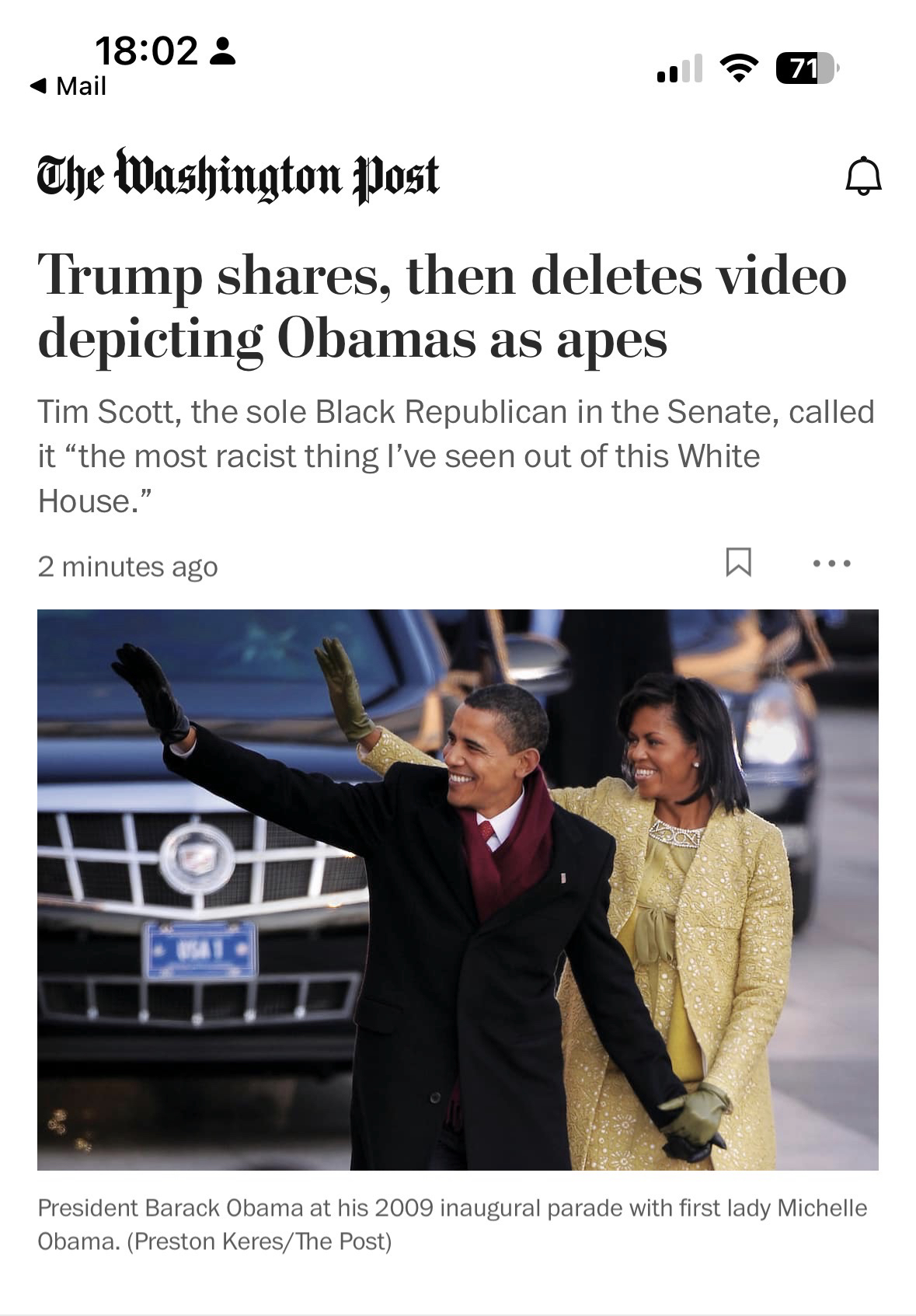Tap the USA 1 license plate in photo

[200, 950]
